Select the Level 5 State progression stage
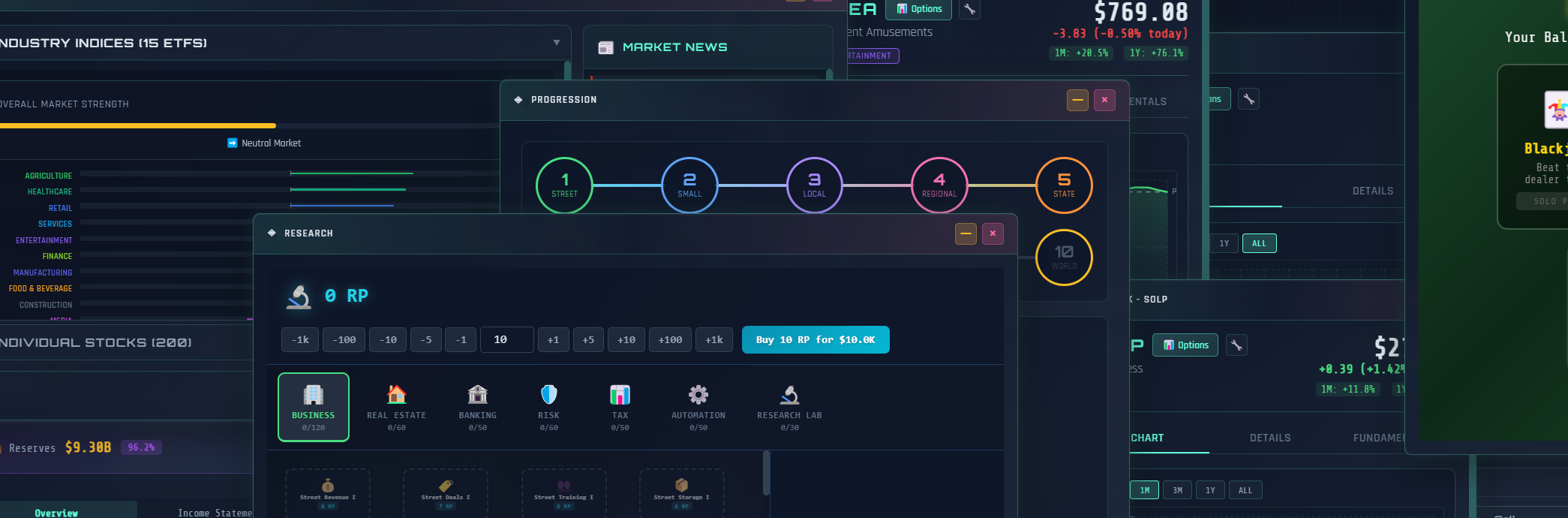The width and height of the screenshot is (1568, 518). [x=1063, y=185]
